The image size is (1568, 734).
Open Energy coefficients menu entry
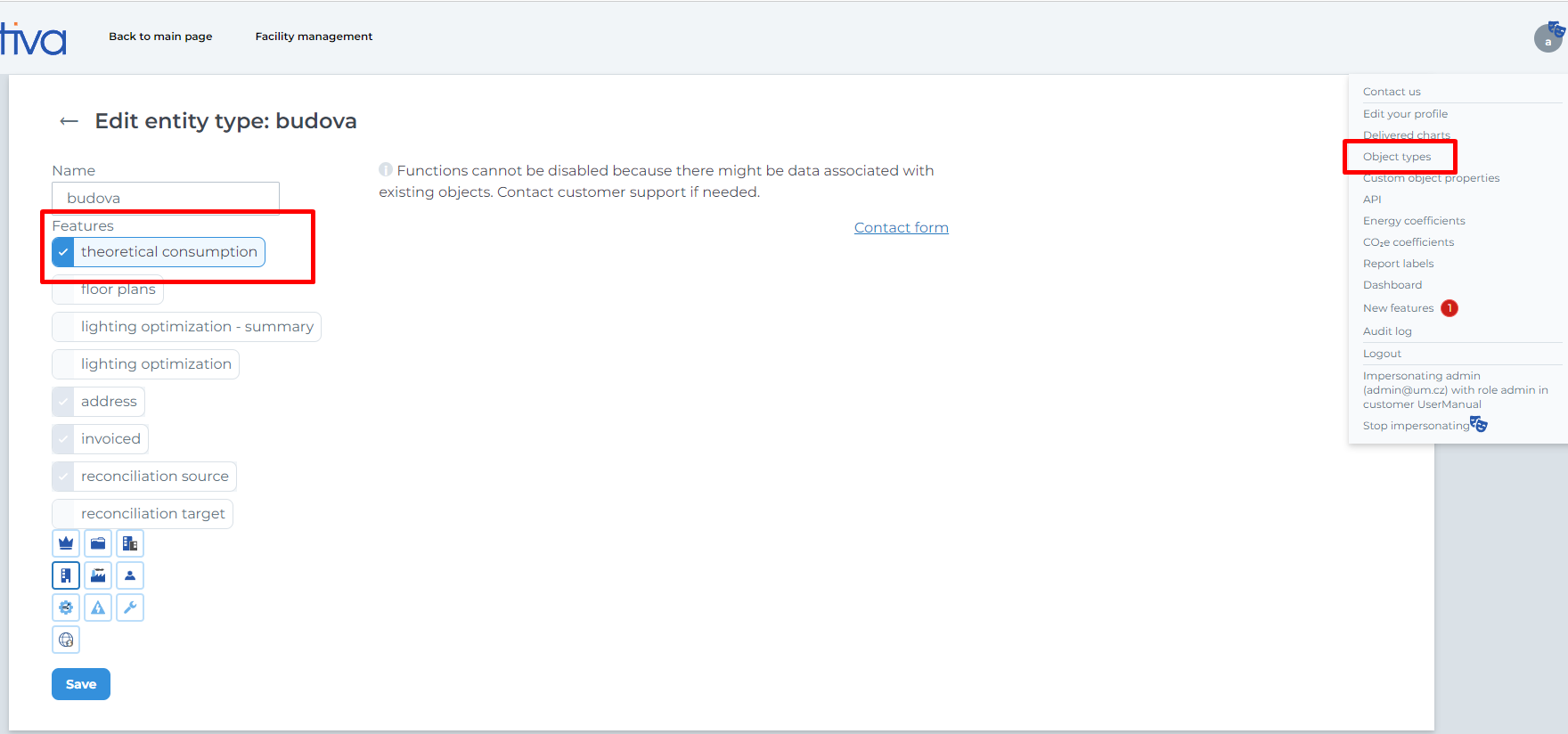tap(1413, 221)
